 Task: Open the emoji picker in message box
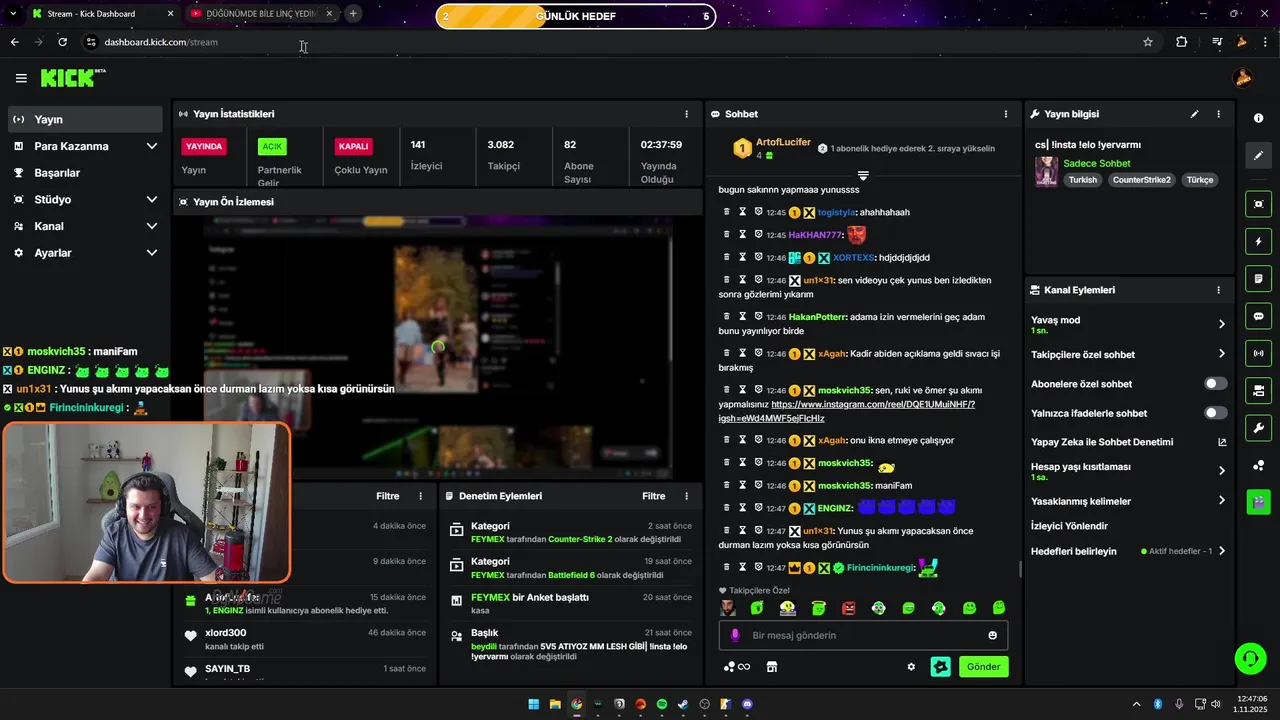pos(993,635)
